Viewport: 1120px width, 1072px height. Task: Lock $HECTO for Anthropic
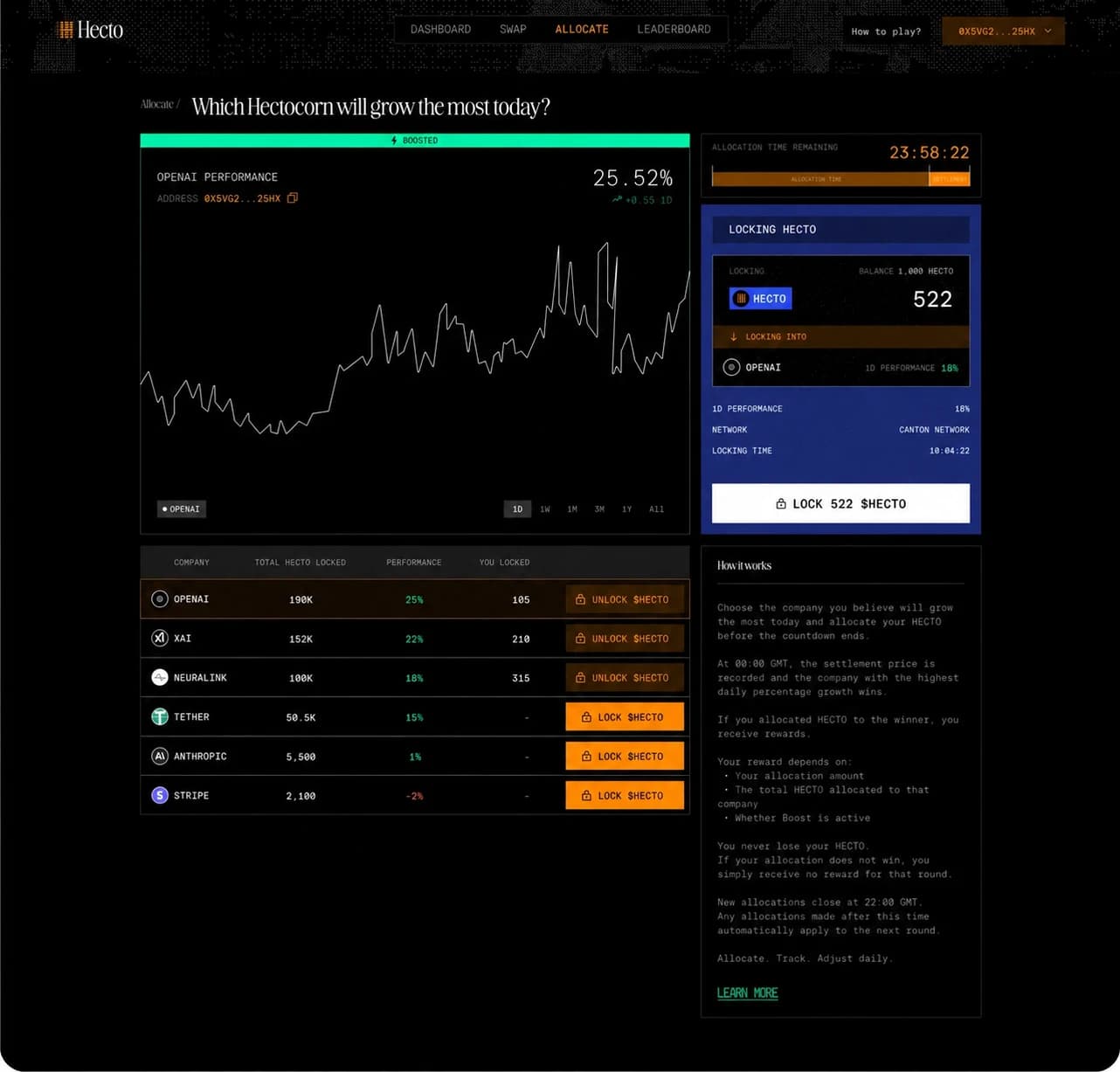click(x=625, y=757)
